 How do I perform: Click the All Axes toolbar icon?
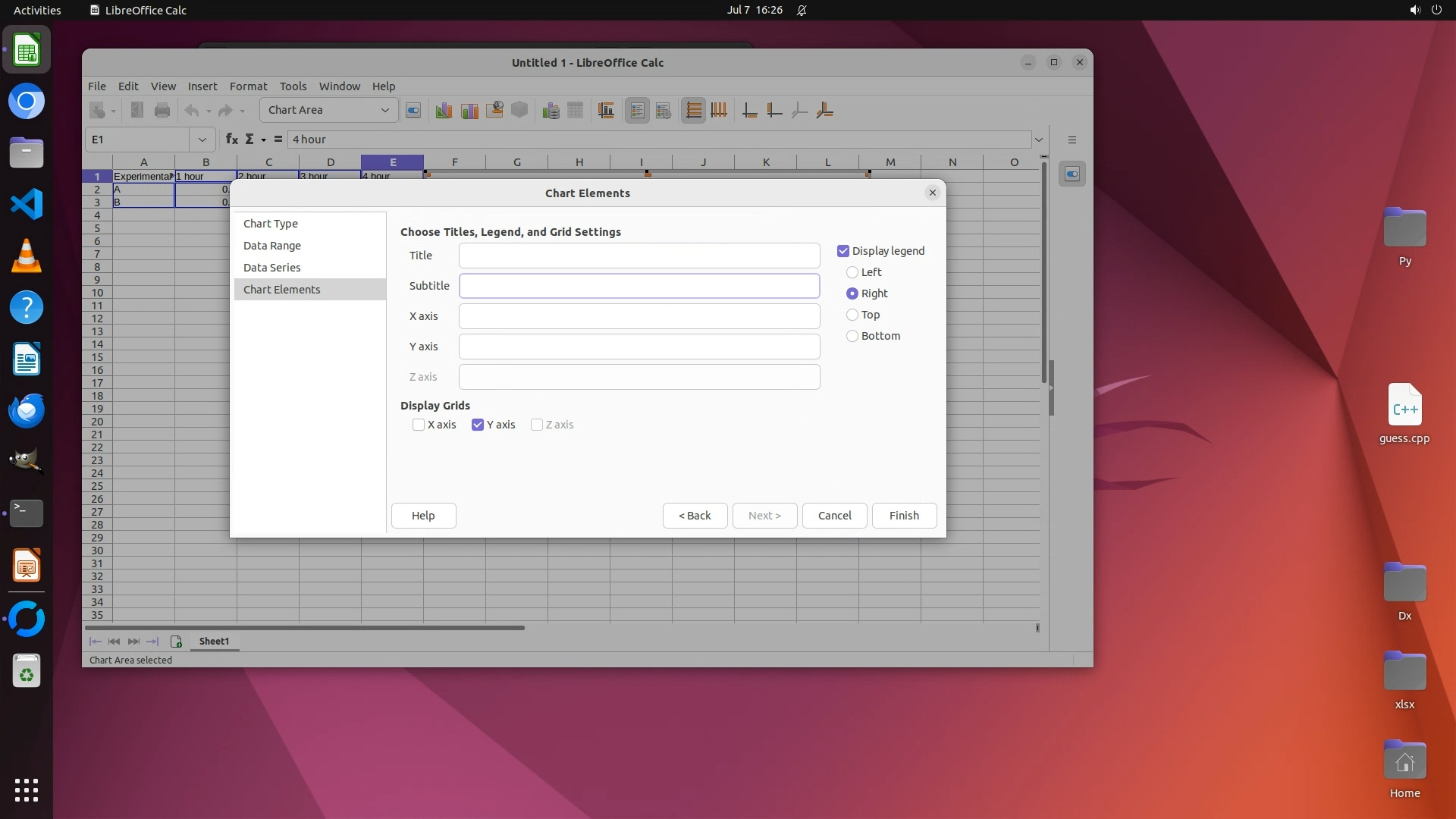pyautogui.click(x=825, y=111)
